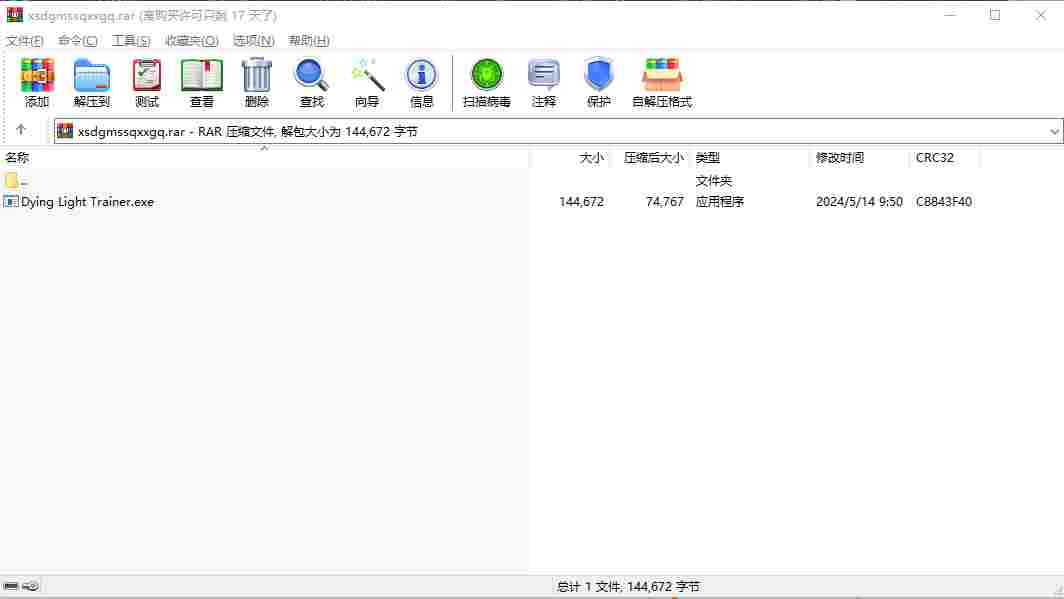The height and width of the screenshot is (599, 1064).
Task: Select the Dying Light Trainer.exe file icon
Action: click(10, 201)
